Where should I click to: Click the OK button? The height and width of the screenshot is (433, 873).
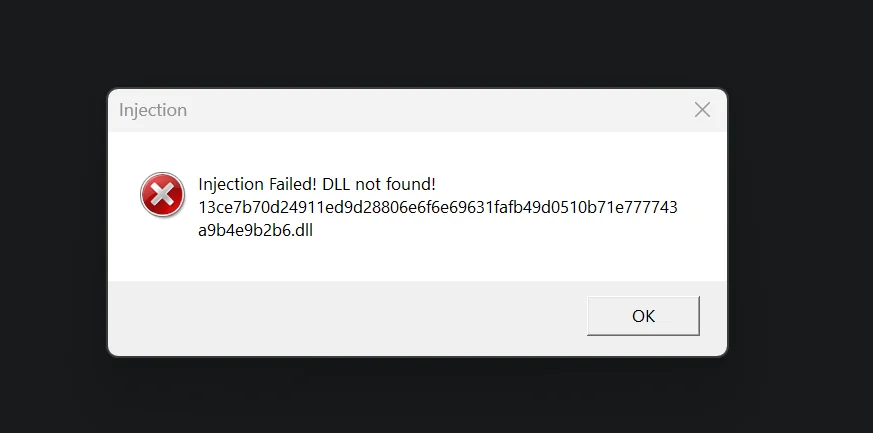(x=643, y=316)
